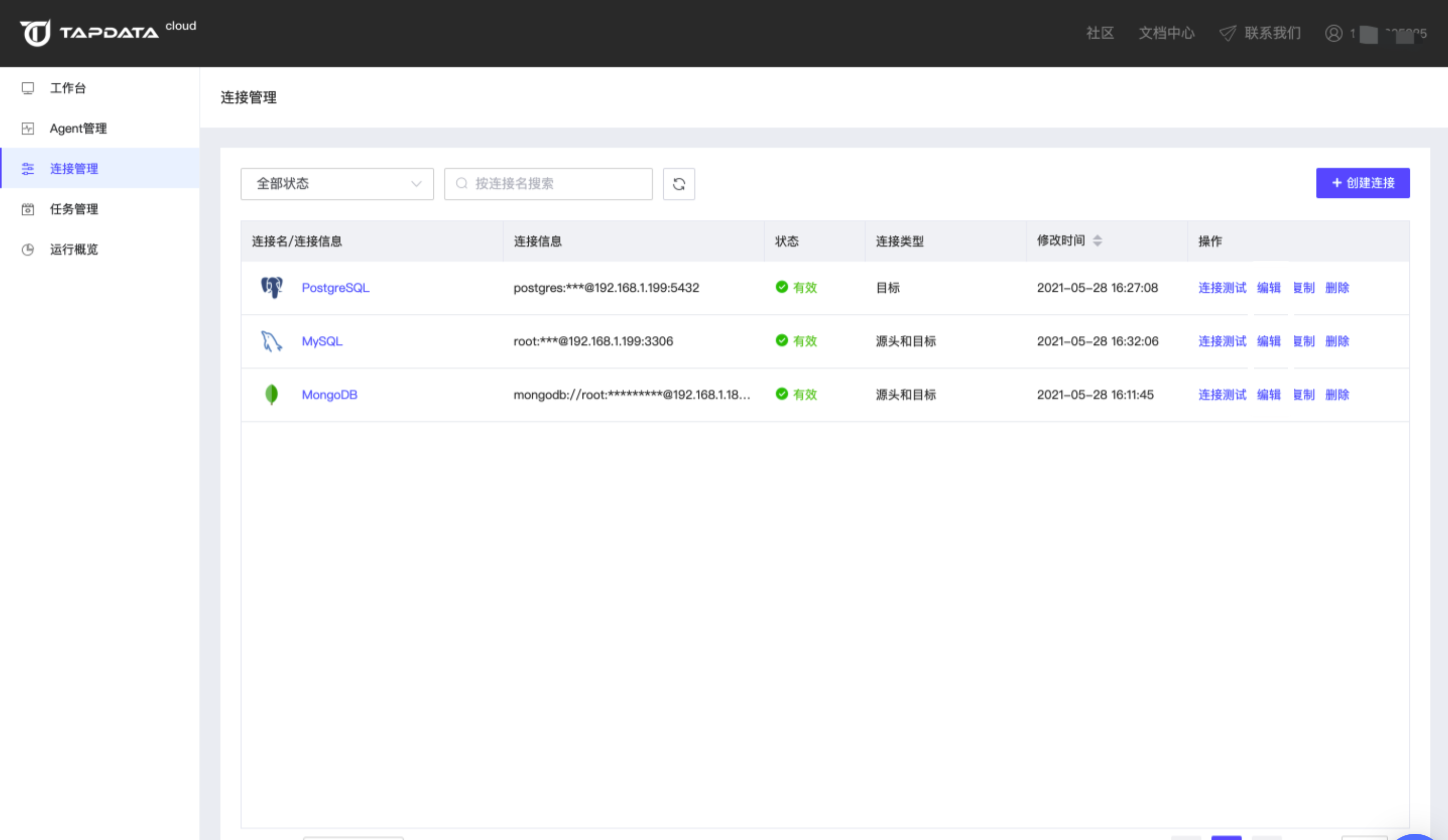Open the 全部状态 status dropdown

pyautogui.click(x=336, y=184)
